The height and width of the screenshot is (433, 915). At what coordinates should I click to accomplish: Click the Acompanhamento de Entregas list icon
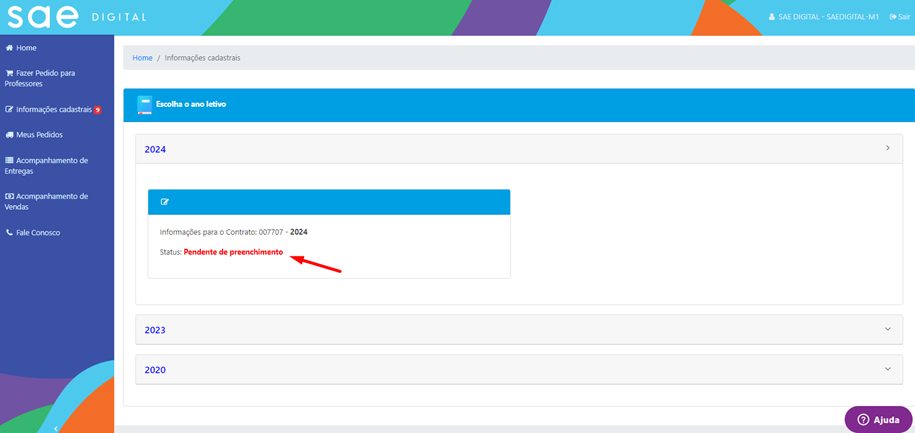click(x=9, y=160)
